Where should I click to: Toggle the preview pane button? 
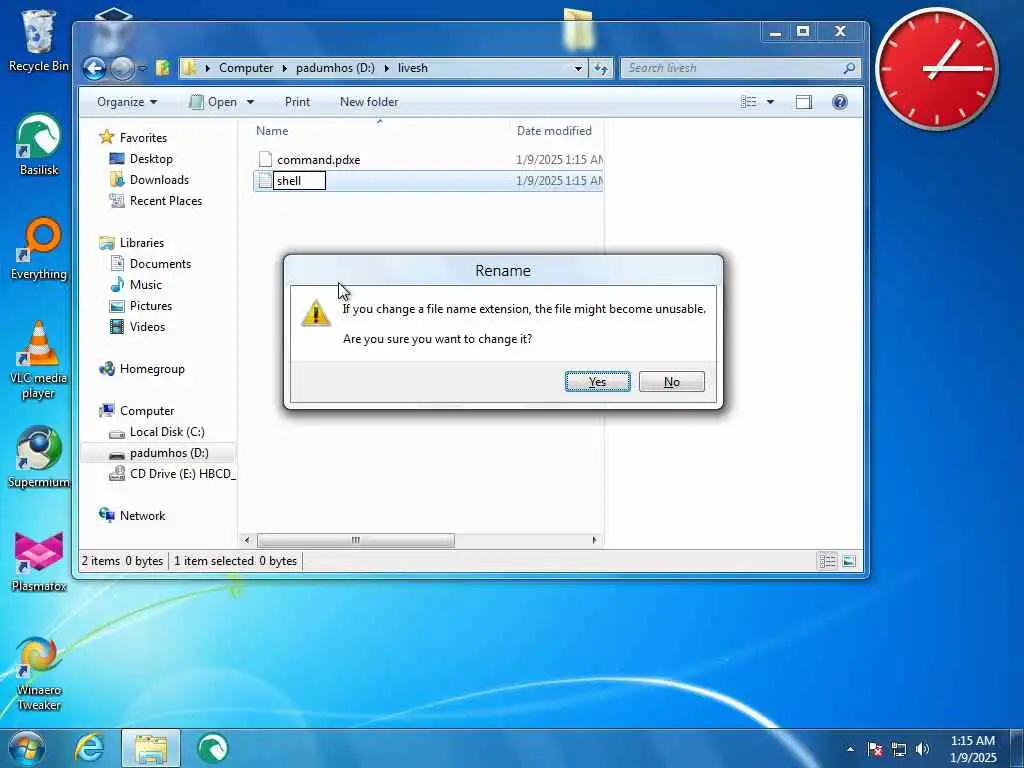tap(804, 102)
